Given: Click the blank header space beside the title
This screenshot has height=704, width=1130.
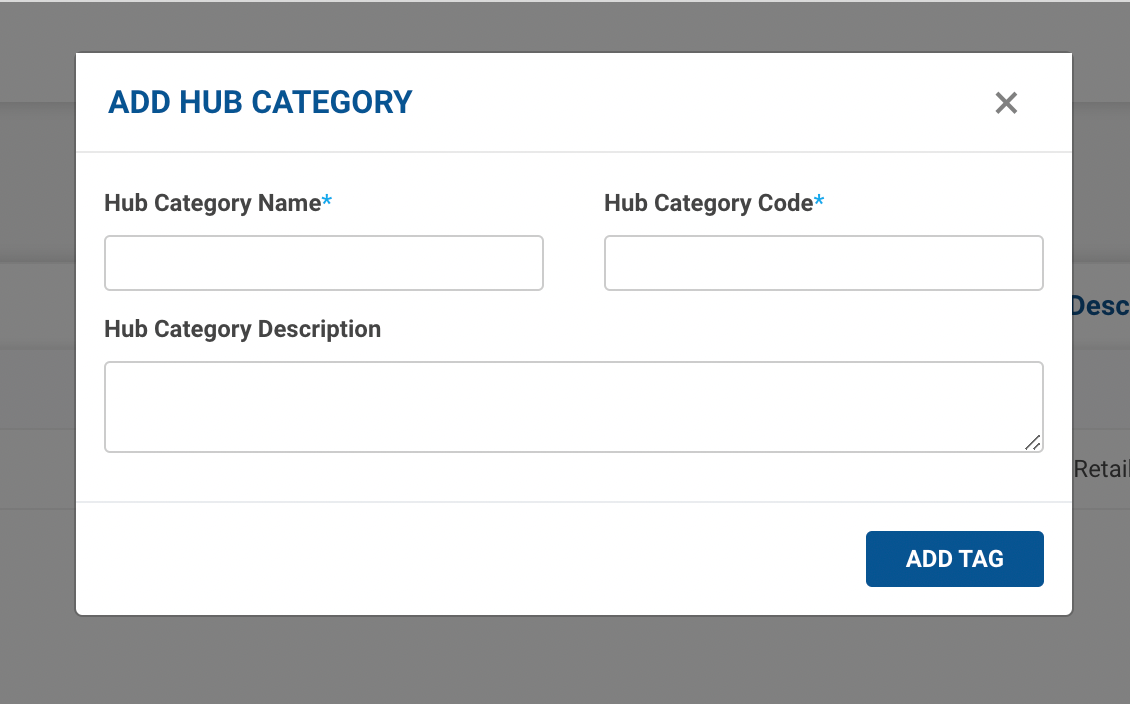Looking at the screenshot, I should tap(700, 102).
